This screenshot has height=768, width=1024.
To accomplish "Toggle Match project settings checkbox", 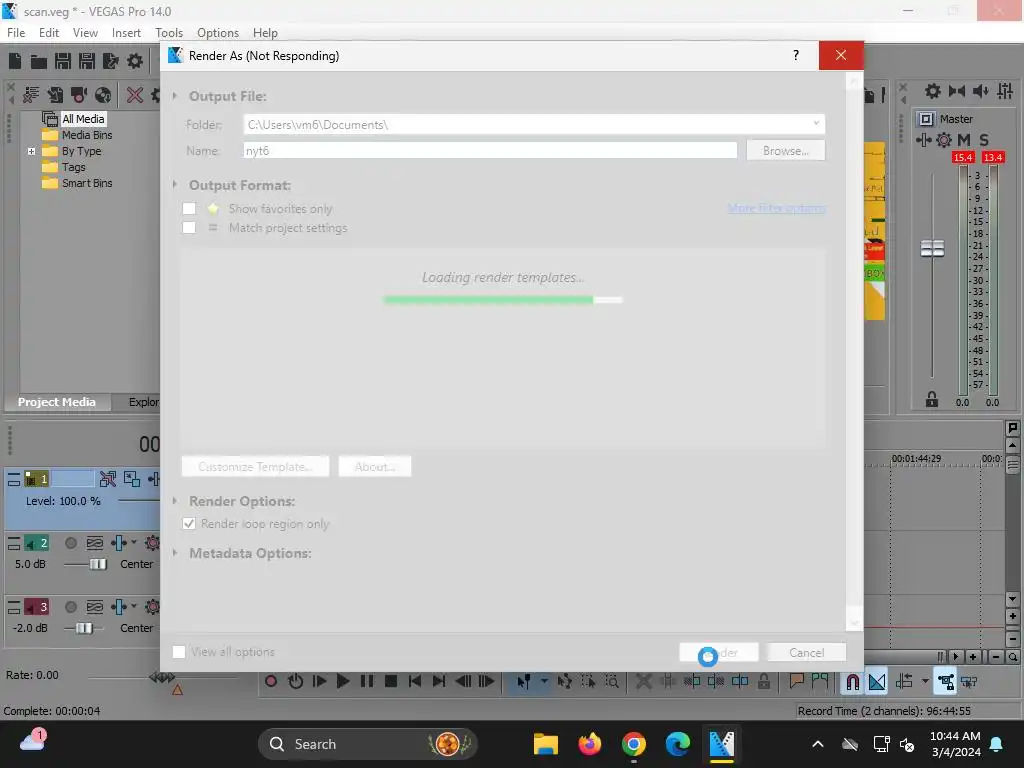I will [189, 227].
